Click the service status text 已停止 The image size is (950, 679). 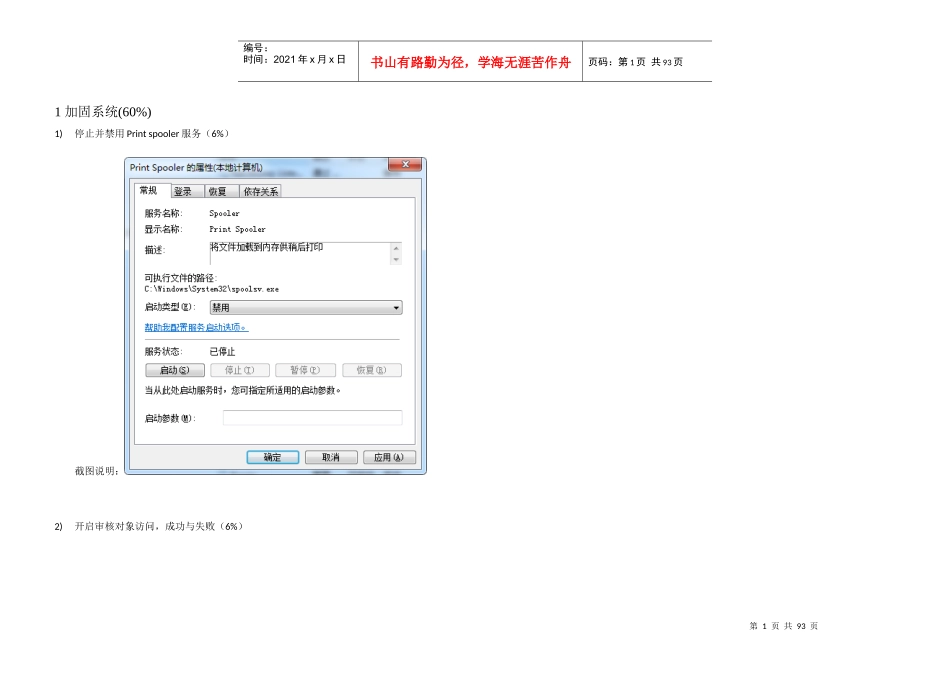coord(222,351)
